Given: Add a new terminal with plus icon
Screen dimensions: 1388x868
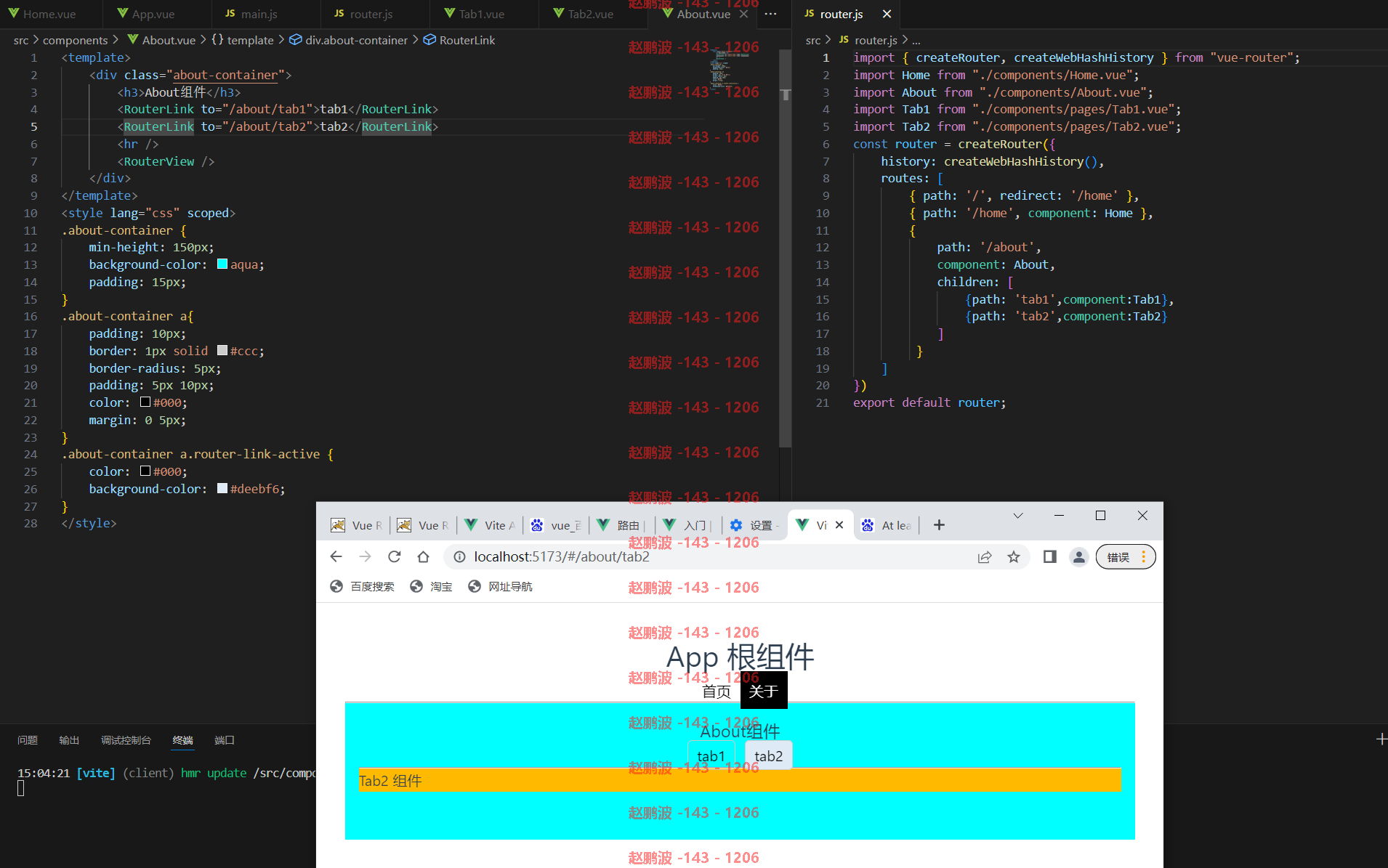Looking at the screenshot, I should [1381, 739].
